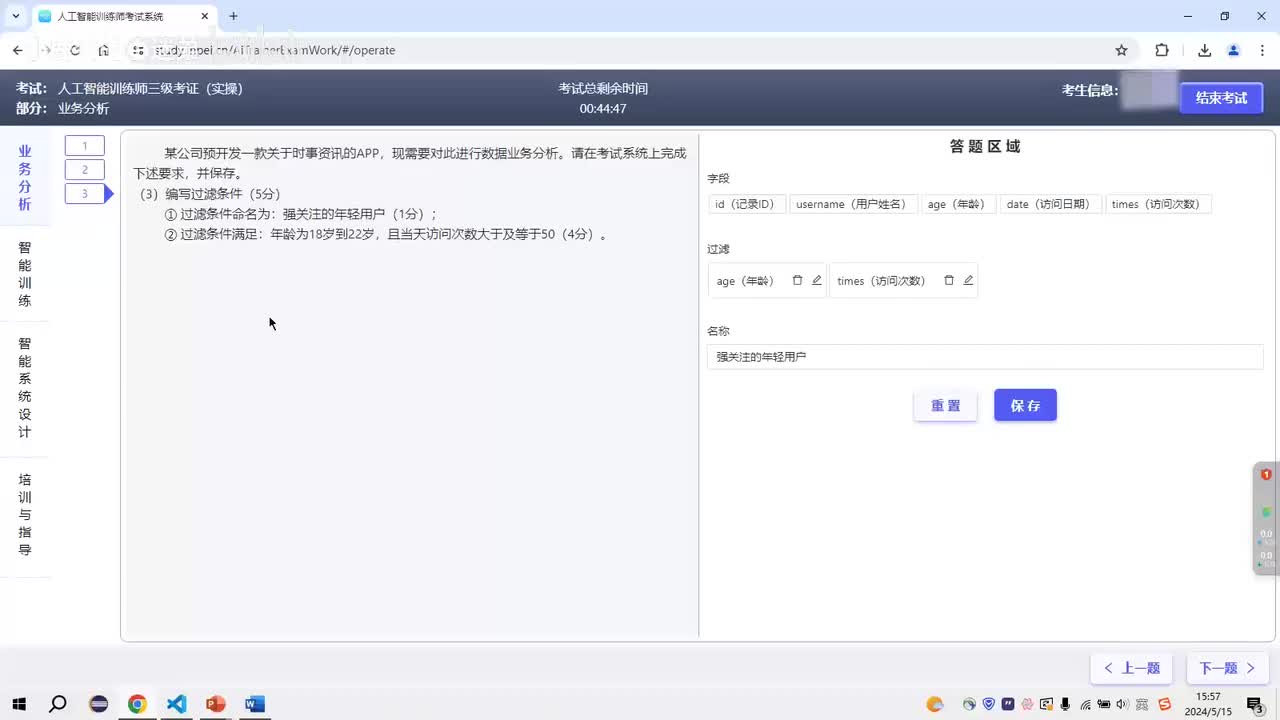Image resolution: width=1280 pixels, height=720 pixels.
Task: Open the Chrome three-dot menu
Action: (1262, 50)
